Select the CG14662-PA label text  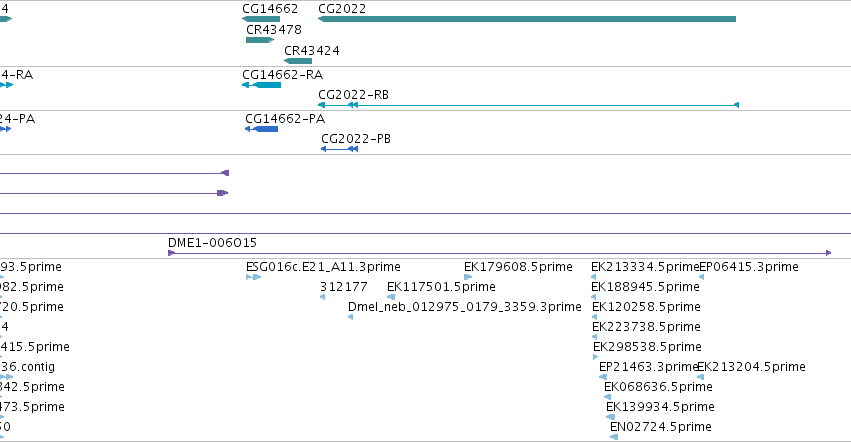[285, 118]
